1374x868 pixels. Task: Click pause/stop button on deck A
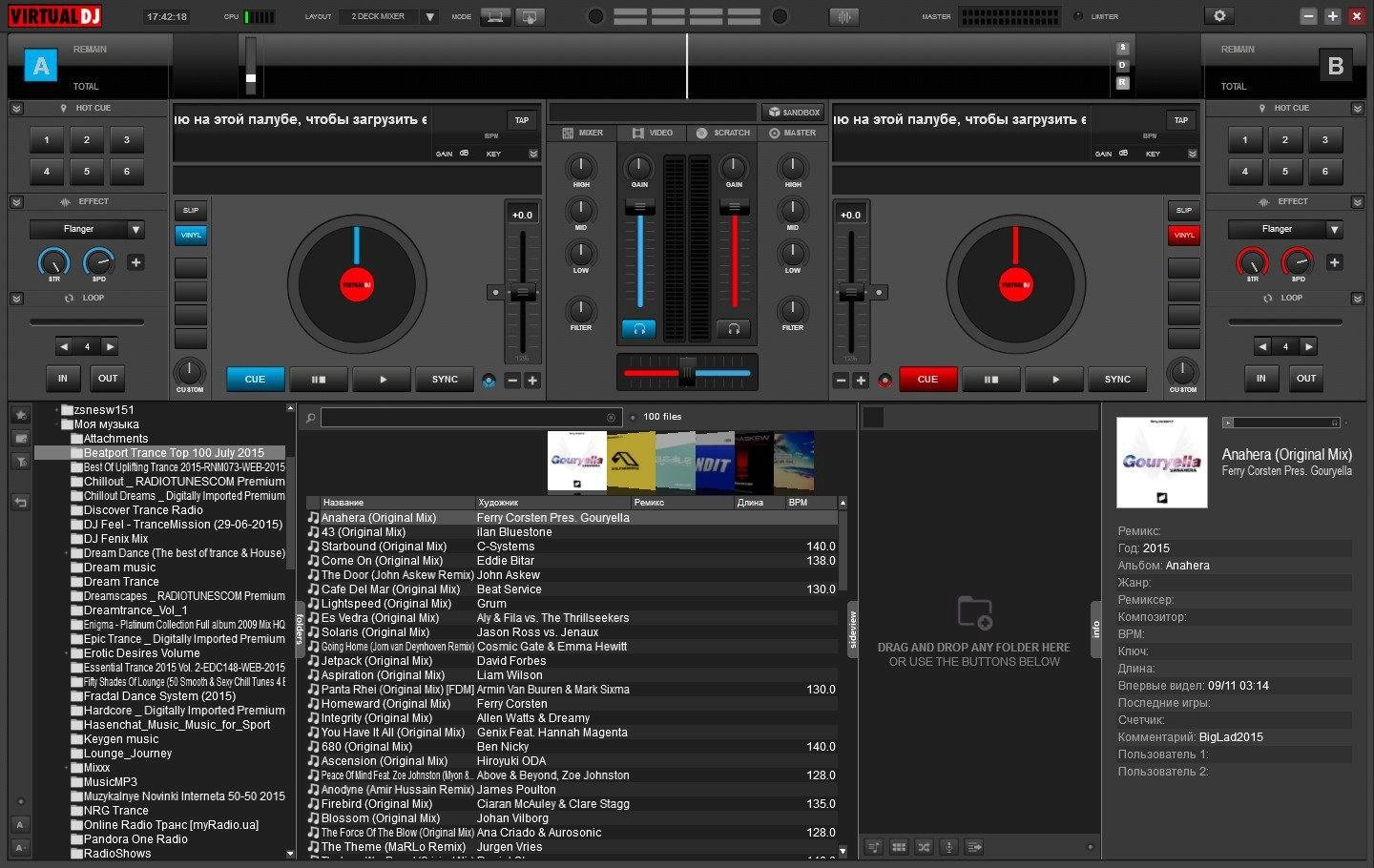point(318,379)
